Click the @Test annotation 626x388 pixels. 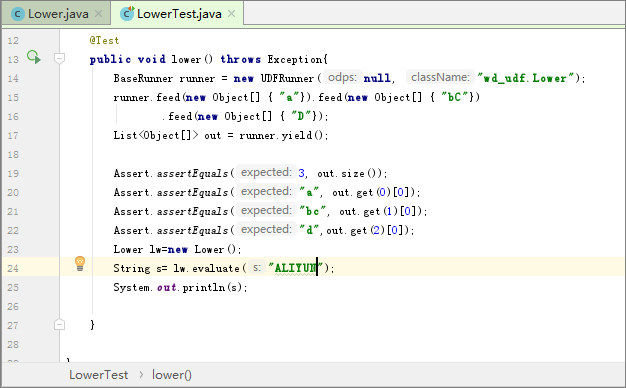(x=104, y=40)
